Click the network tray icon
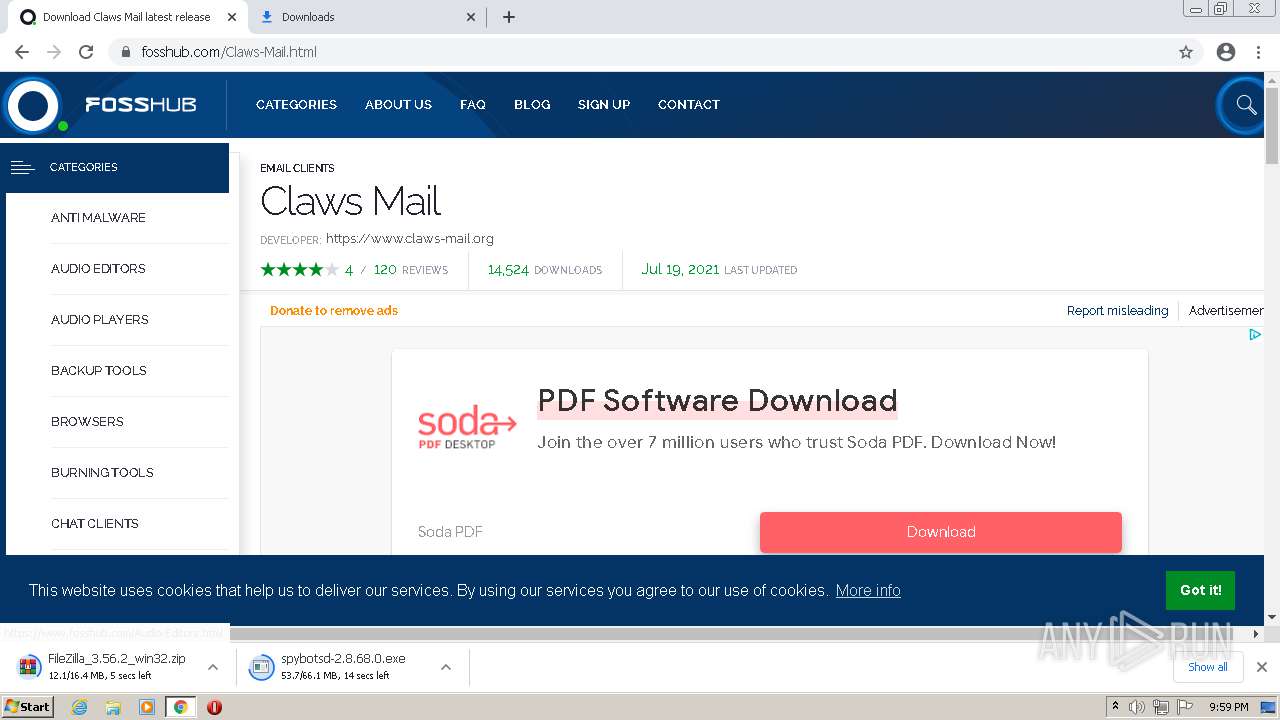 tap(1161, 707)
